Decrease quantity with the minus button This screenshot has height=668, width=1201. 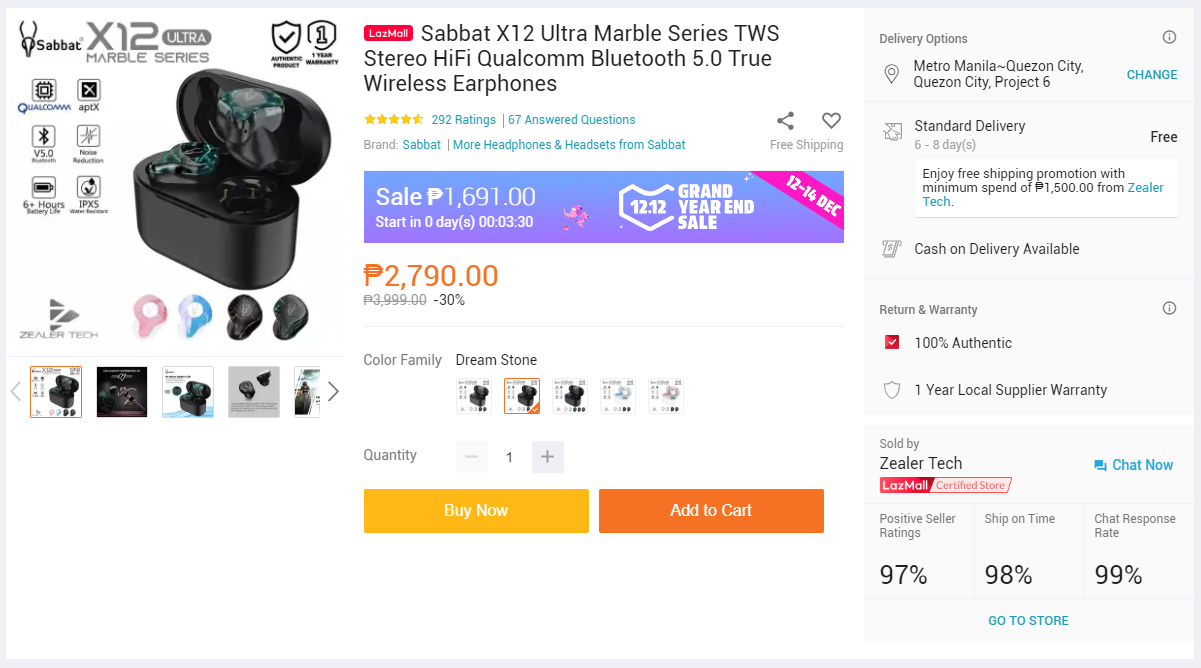(x=472, y=457)
